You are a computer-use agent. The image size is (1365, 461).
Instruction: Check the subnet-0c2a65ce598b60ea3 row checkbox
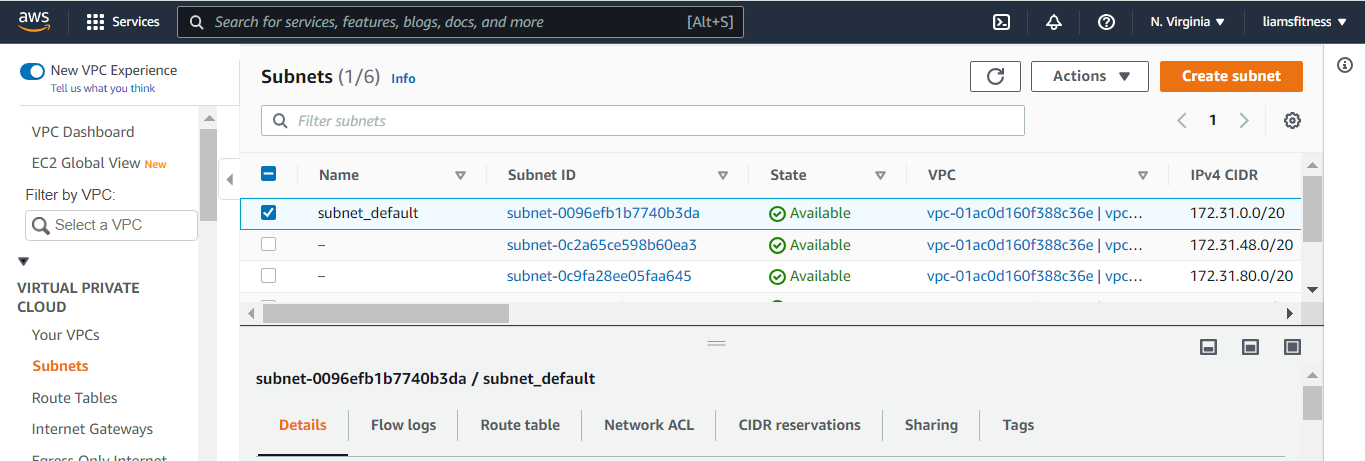(x=268, y=245)
